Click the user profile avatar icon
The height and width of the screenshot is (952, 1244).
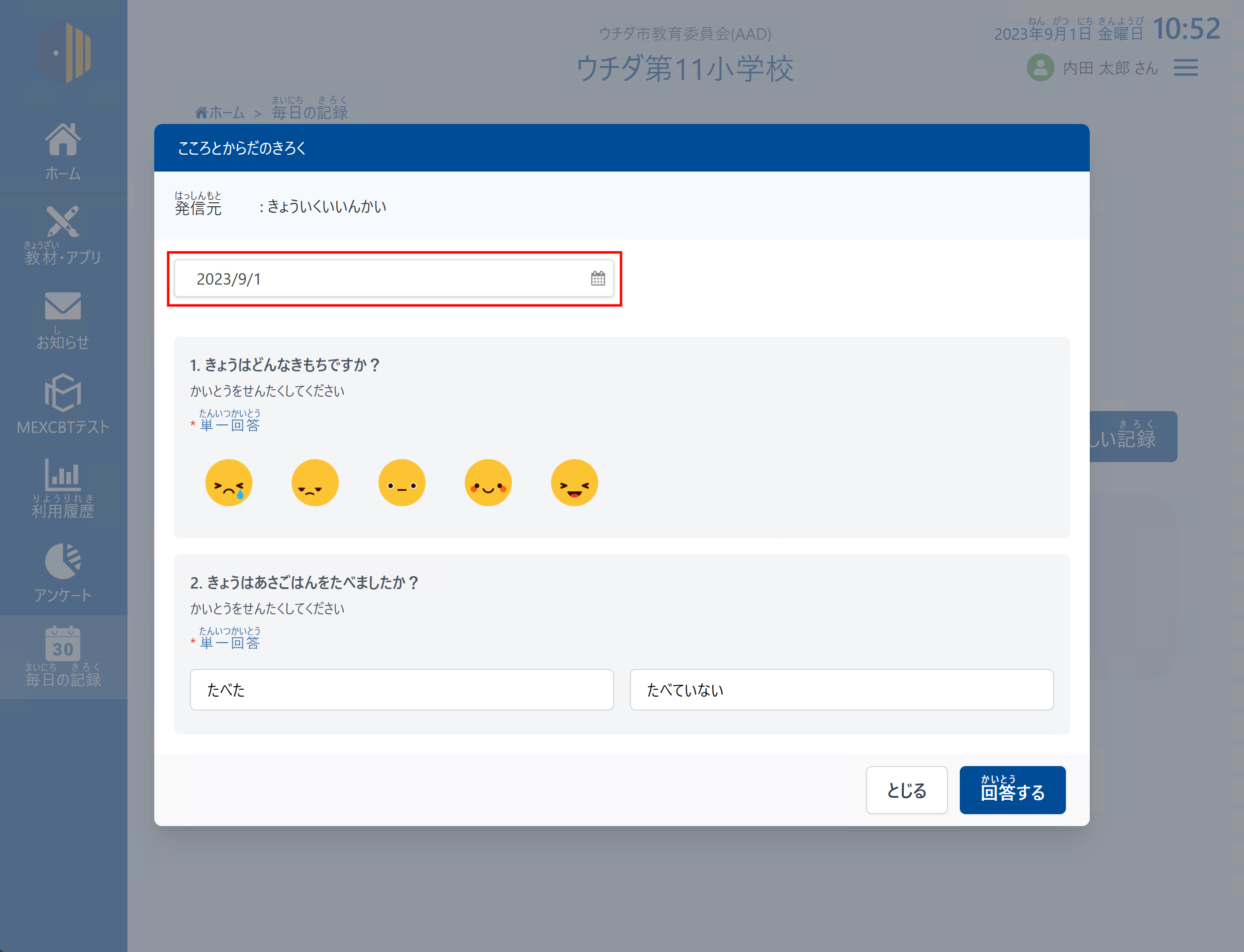click(1040, 68)
